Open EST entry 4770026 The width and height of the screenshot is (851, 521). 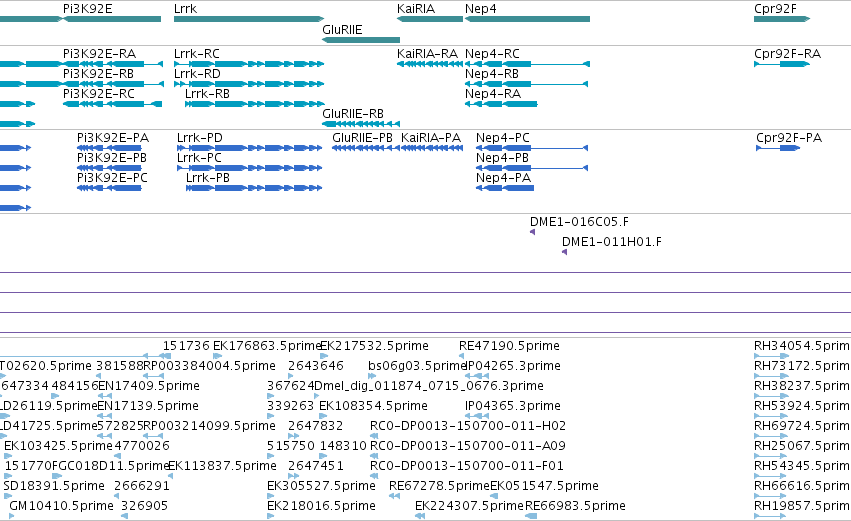[x=142, y=446]
